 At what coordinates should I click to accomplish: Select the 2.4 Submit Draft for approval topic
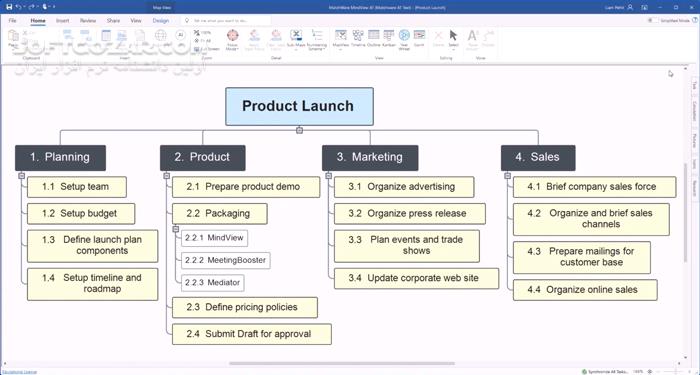click(252, 334)
